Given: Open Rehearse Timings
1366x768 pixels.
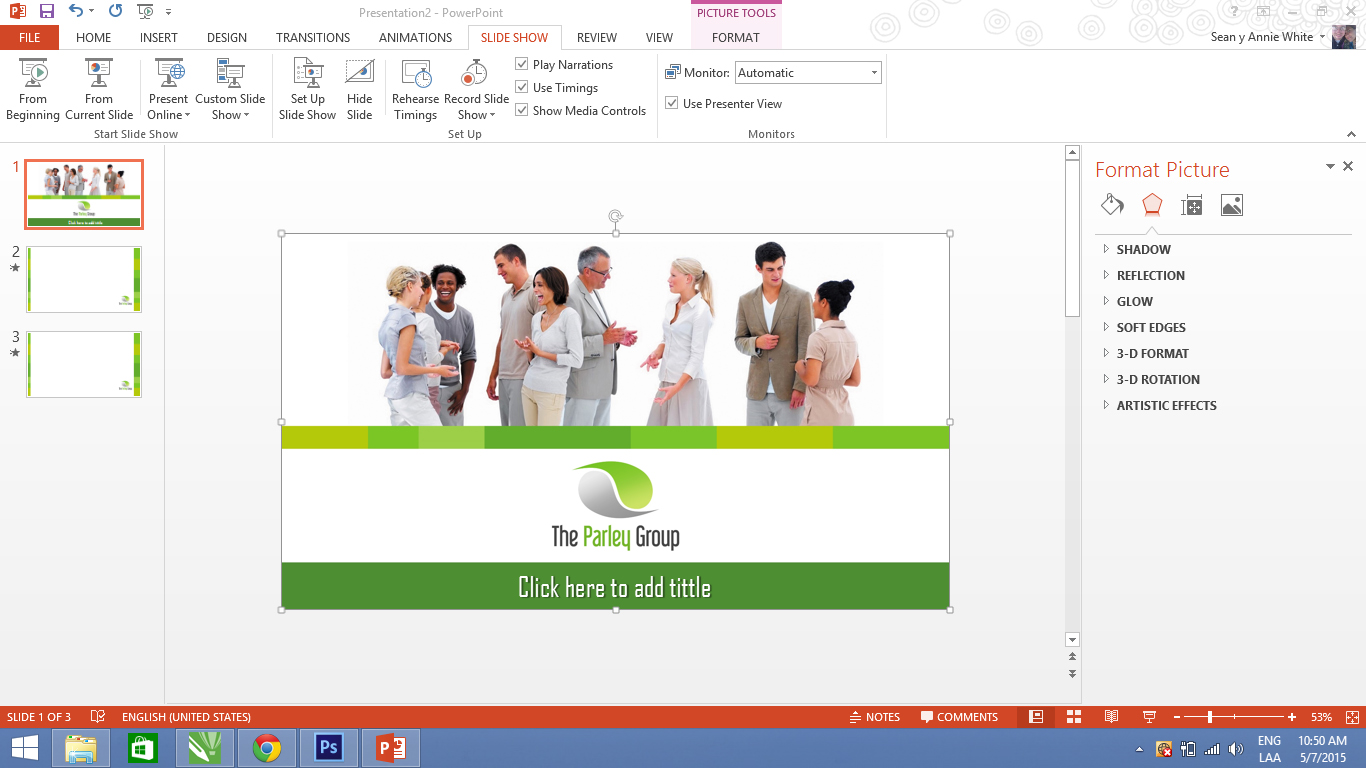Looking at the screenshot, I should click(x=415, y=88).
